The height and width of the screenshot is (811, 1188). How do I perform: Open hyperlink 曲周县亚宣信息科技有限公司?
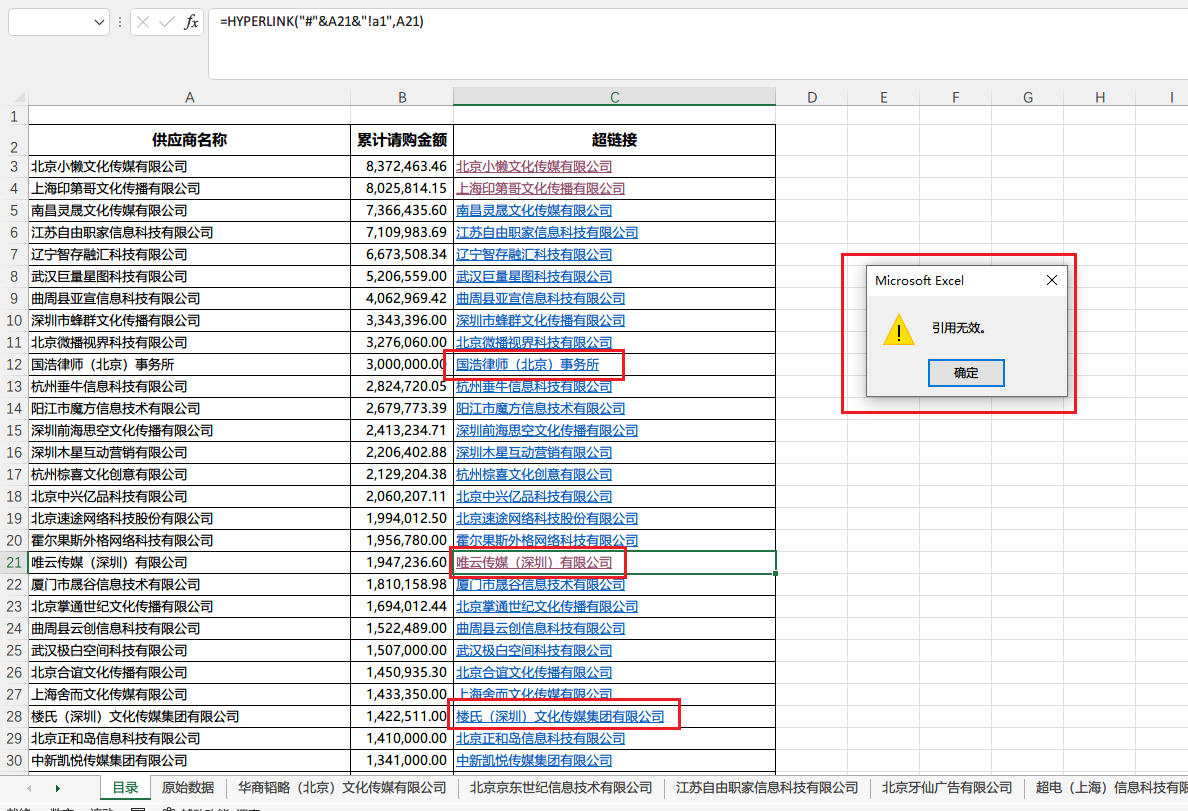tap(540, 299)
